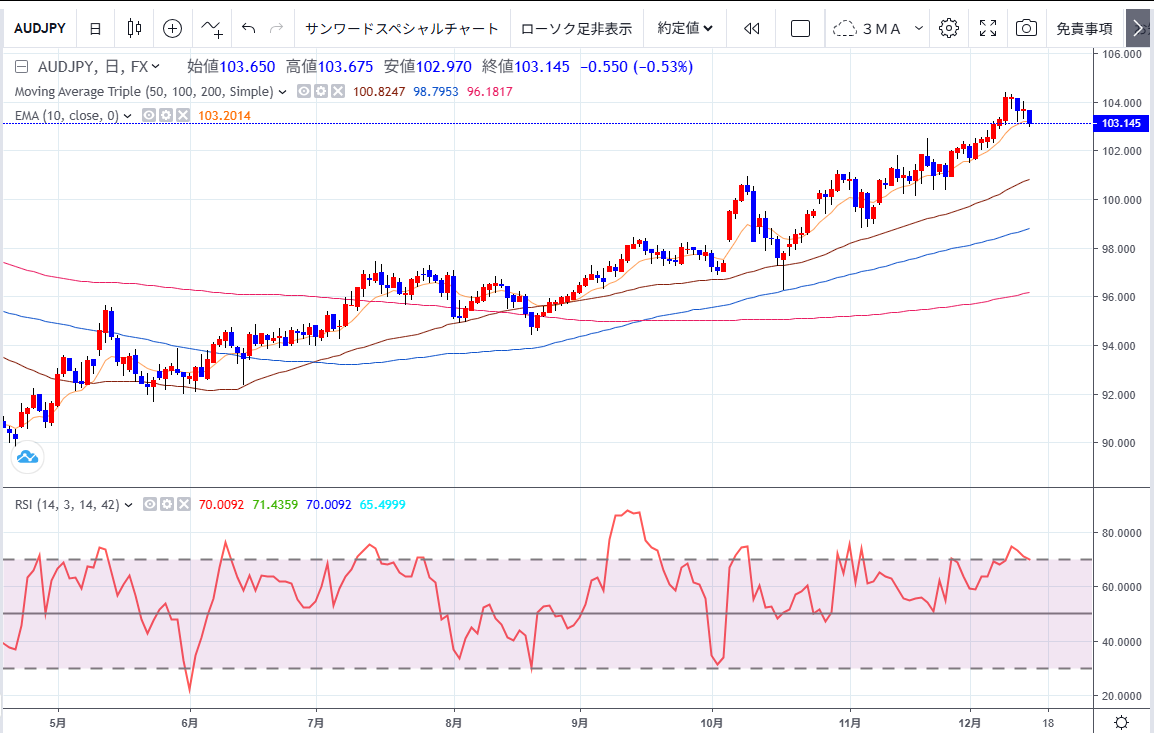The height and width of the screenshot is (733, 1154).
Task: Hide the RSI indicator
Action: [x=150, y=504]
